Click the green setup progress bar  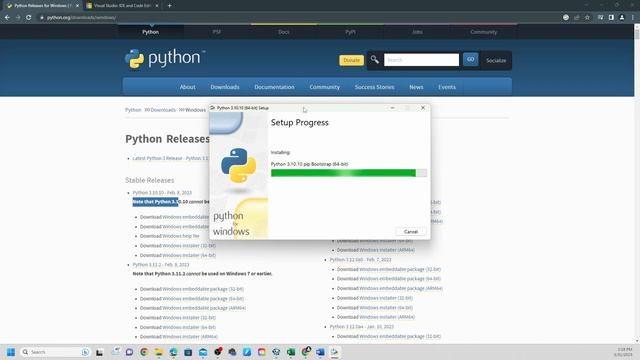(349, 173)
